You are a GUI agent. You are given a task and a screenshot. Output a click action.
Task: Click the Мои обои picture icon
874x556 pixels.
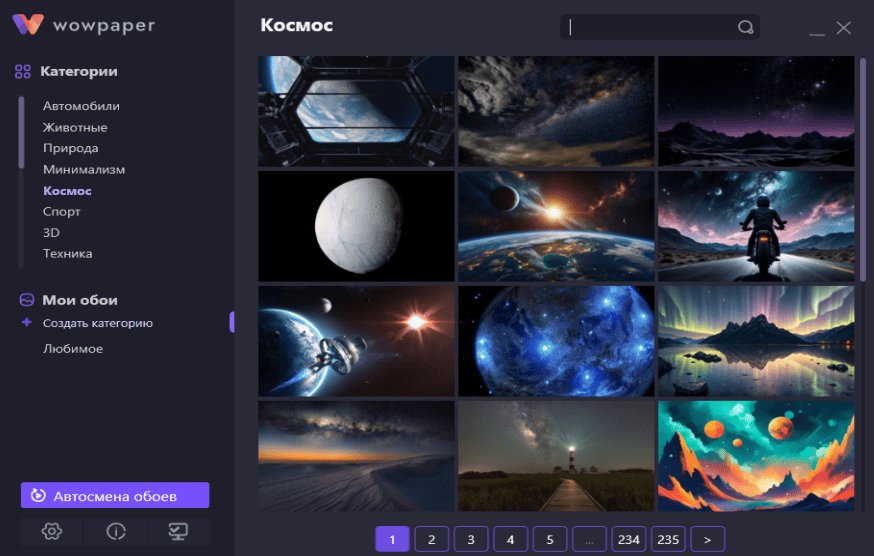[26, 300]
